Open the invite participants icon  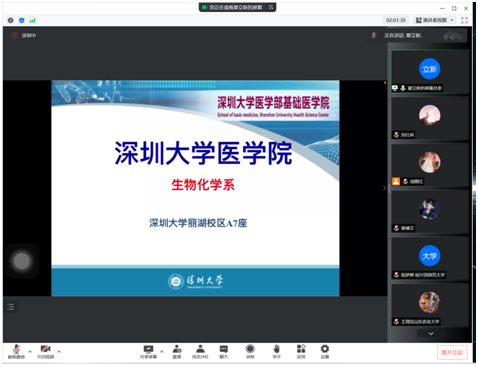point(177,352)
